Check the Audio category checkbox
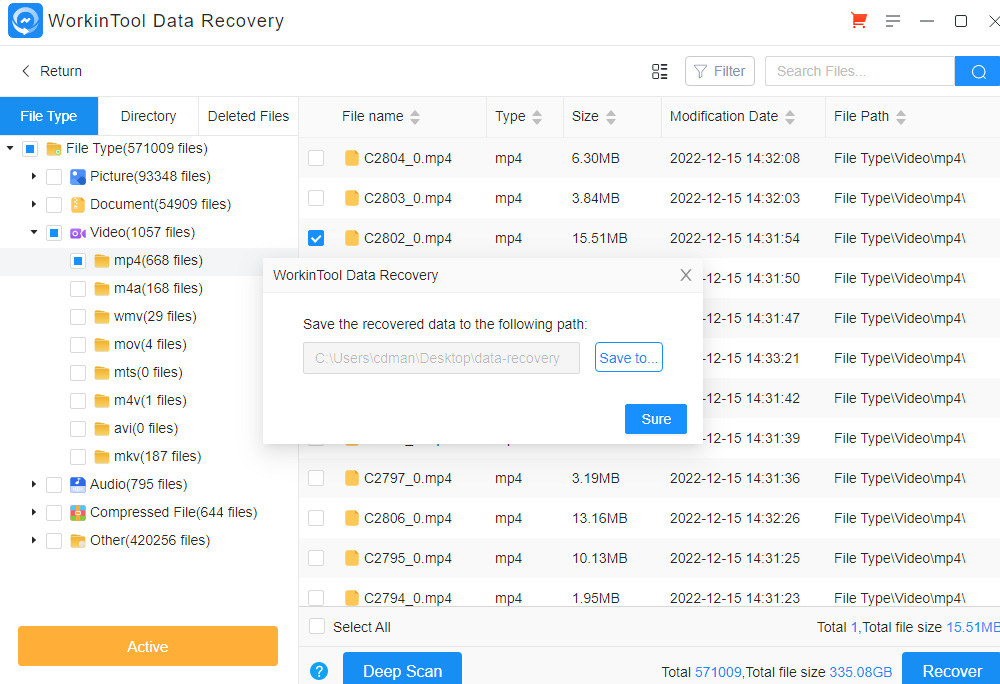 (x=54, y=484)
